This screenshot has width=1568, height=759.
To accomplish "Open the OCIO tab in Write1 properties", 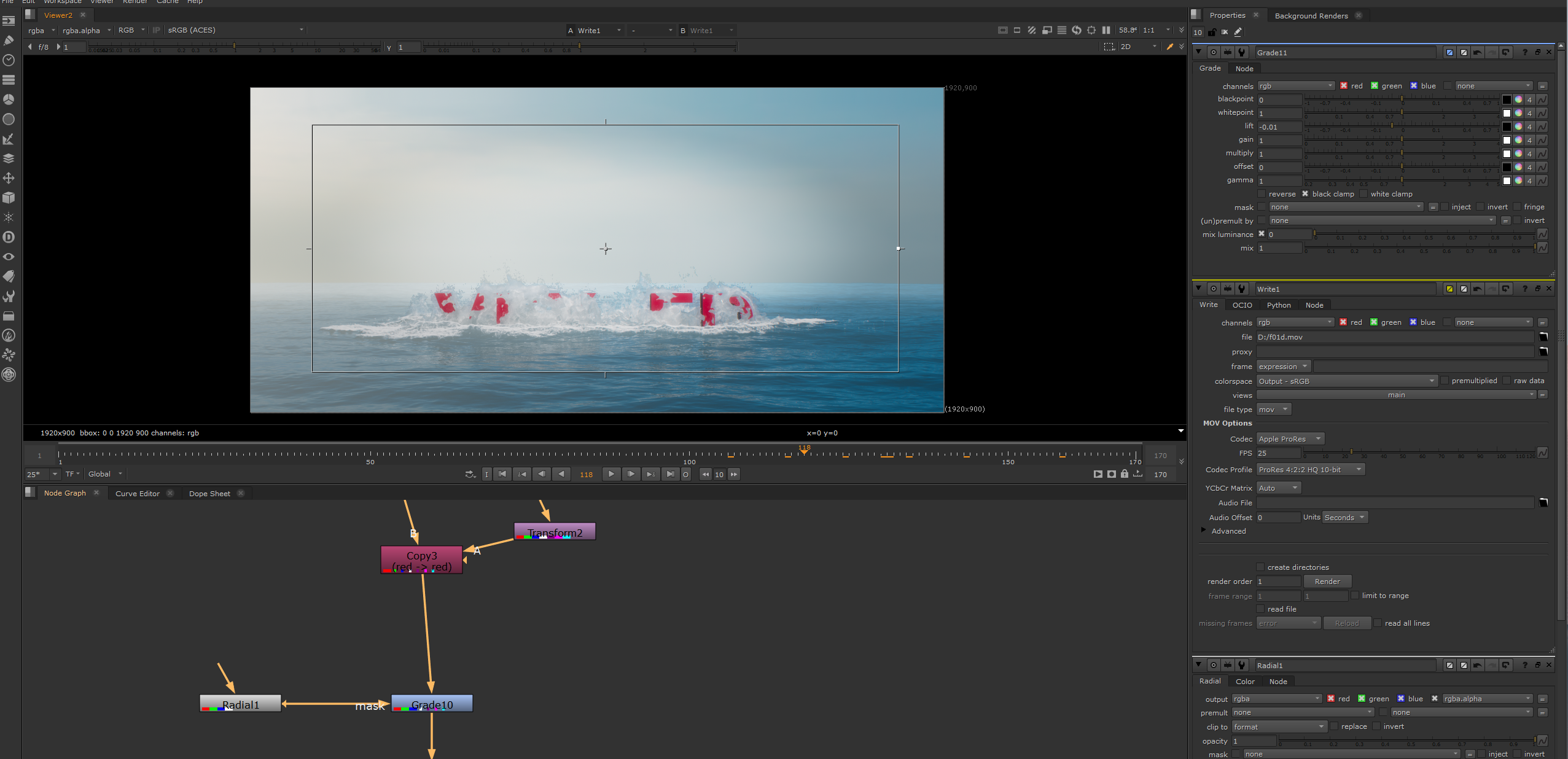I will [1241, 305].
